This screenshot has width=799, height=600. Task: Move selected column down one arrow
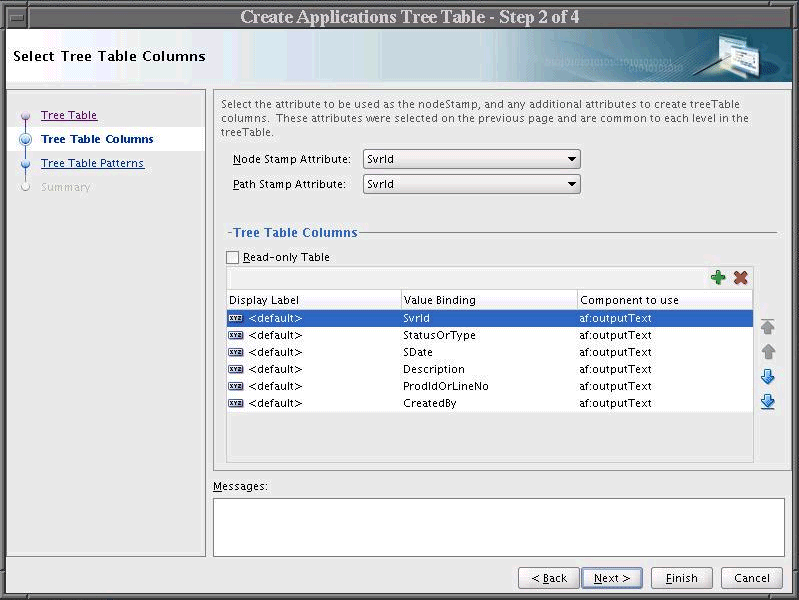[767, 377]
